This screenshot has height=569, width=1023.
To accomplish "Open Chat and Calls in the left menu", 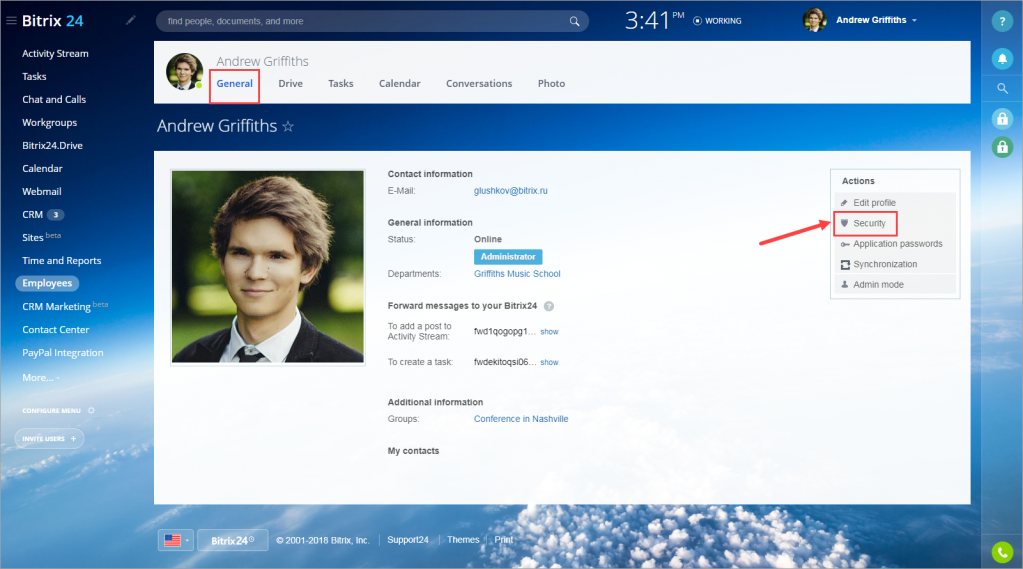I will (x=54, y=99).
